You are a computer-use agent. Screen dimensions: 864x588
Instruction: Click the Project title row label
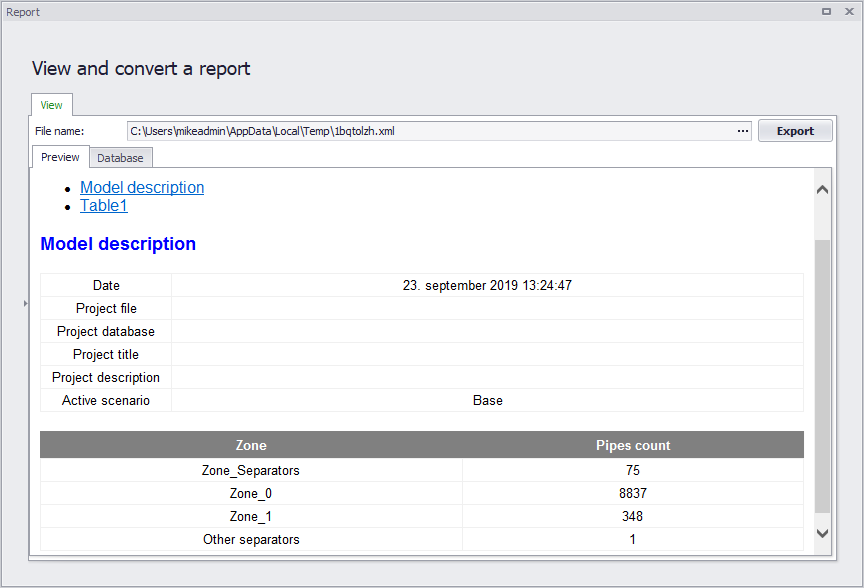click(106, 354)
